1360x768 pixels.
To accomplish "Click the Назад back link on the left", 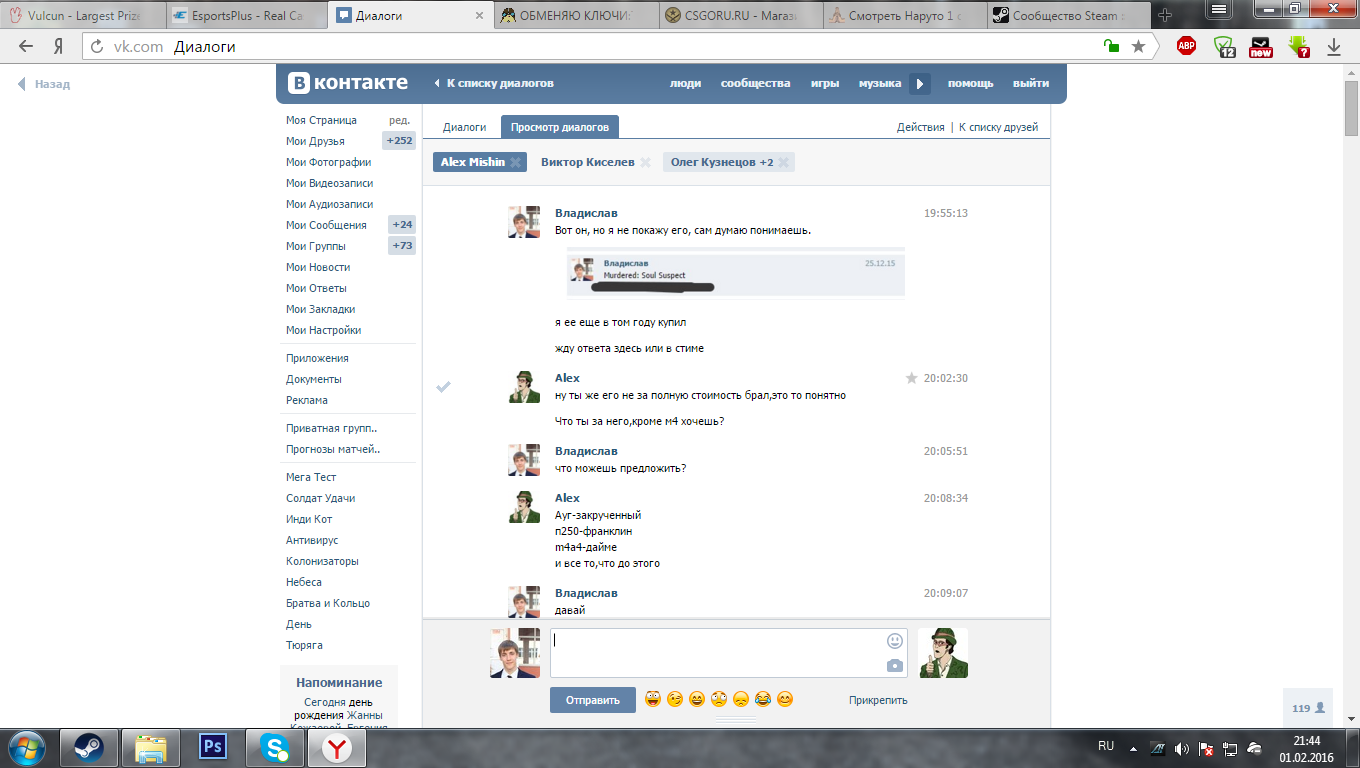I will 44,84.
